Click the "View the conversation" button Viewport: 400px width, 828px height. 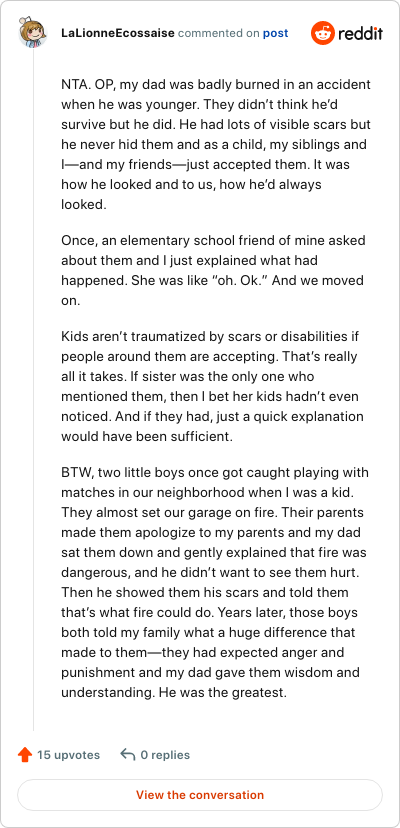point(200,795)
